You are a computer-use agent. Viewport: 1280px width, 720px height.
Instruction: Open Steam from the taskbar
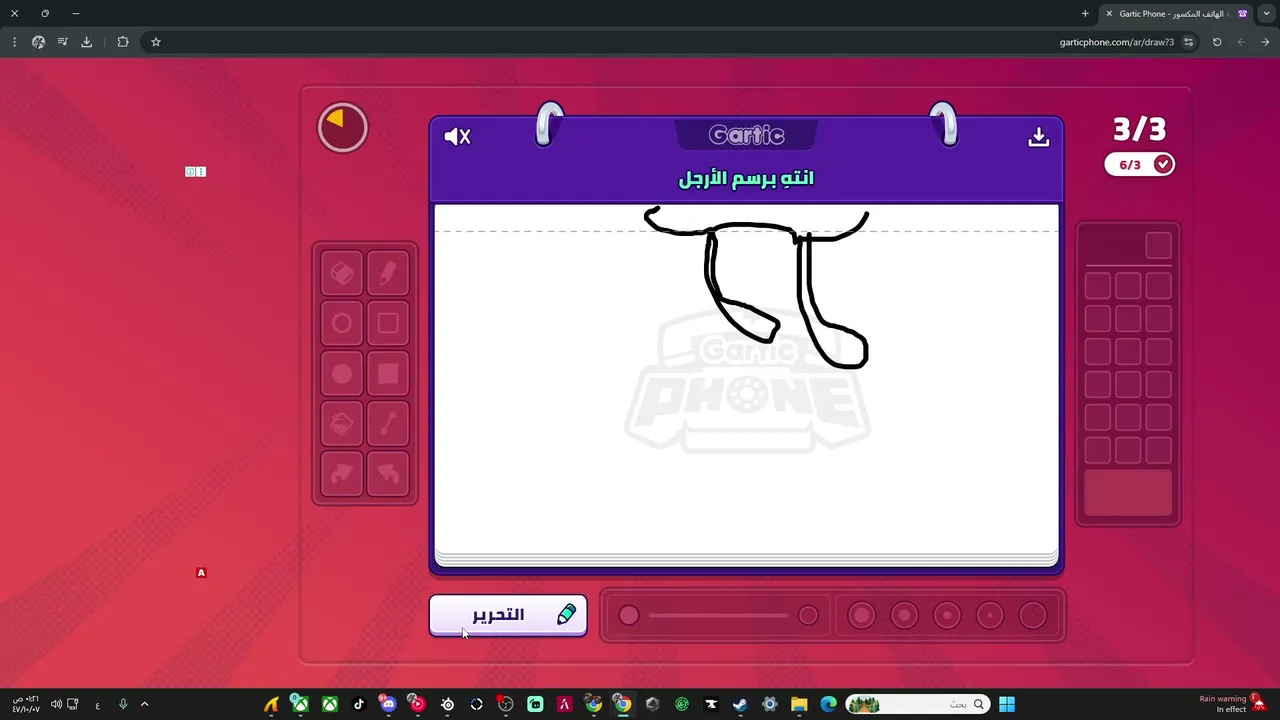740,704
